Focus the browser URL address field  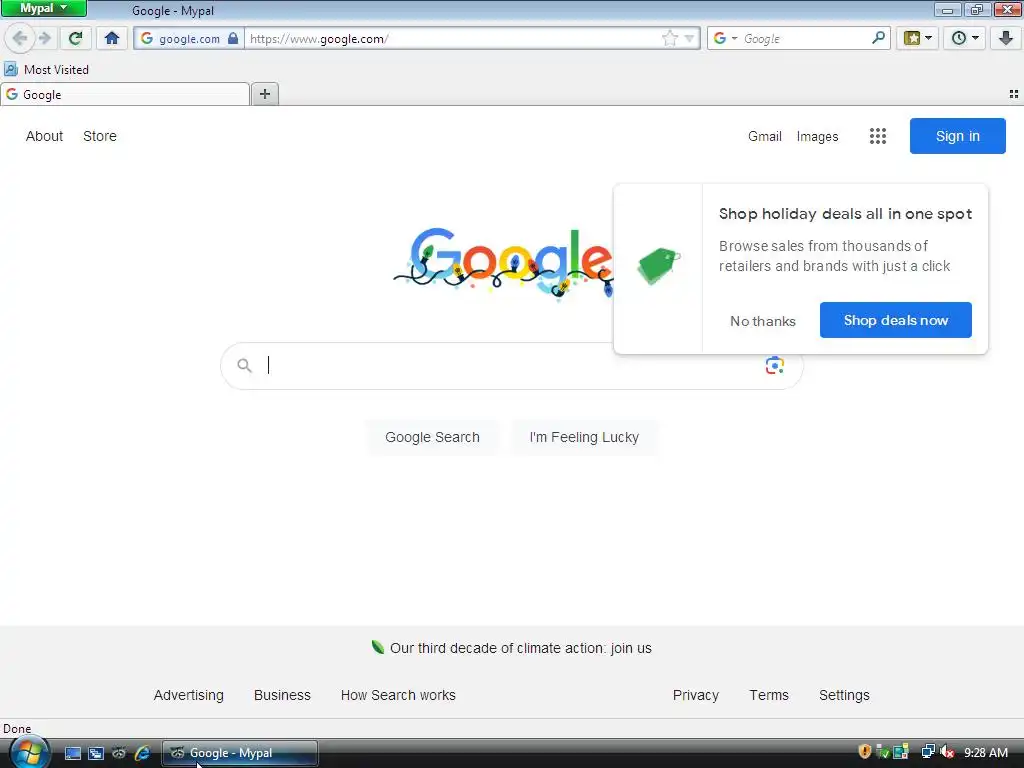[x=454, y=39]
